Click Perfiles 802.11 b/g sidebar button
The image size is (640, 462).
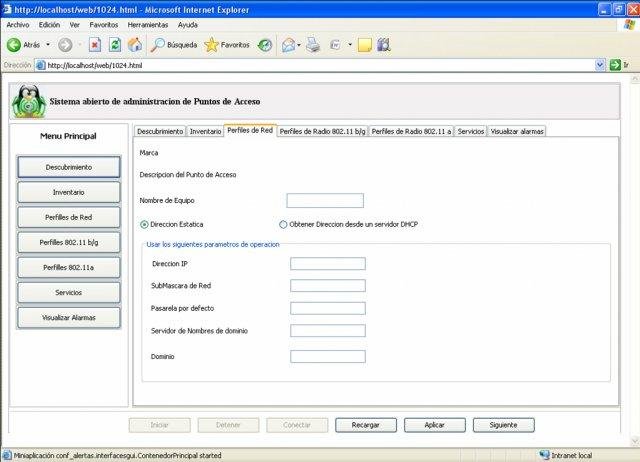pyautogui.click(x=69, y=242)
